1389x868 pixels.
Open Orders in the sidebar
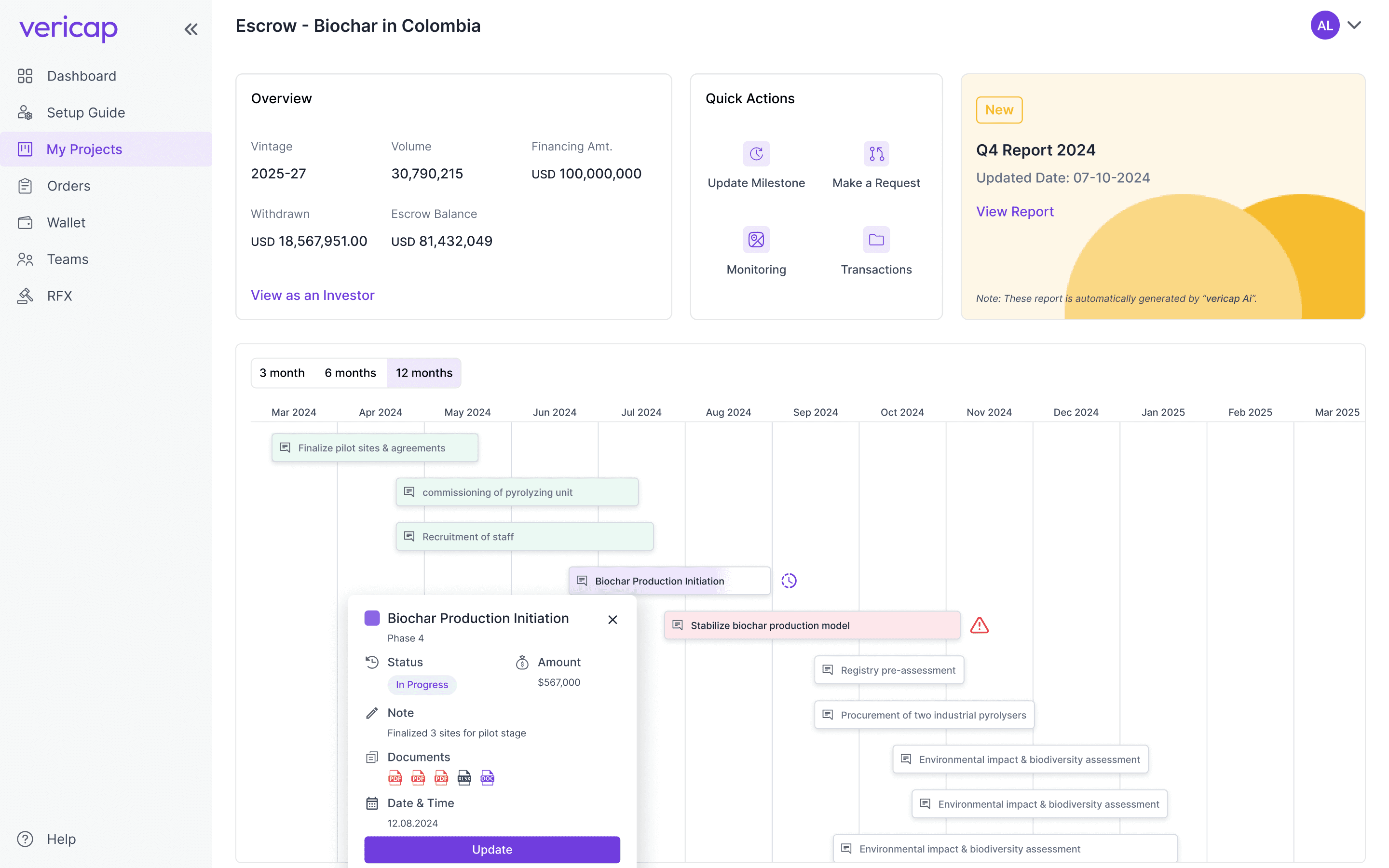pyautogui.click(x=68, y=186)
